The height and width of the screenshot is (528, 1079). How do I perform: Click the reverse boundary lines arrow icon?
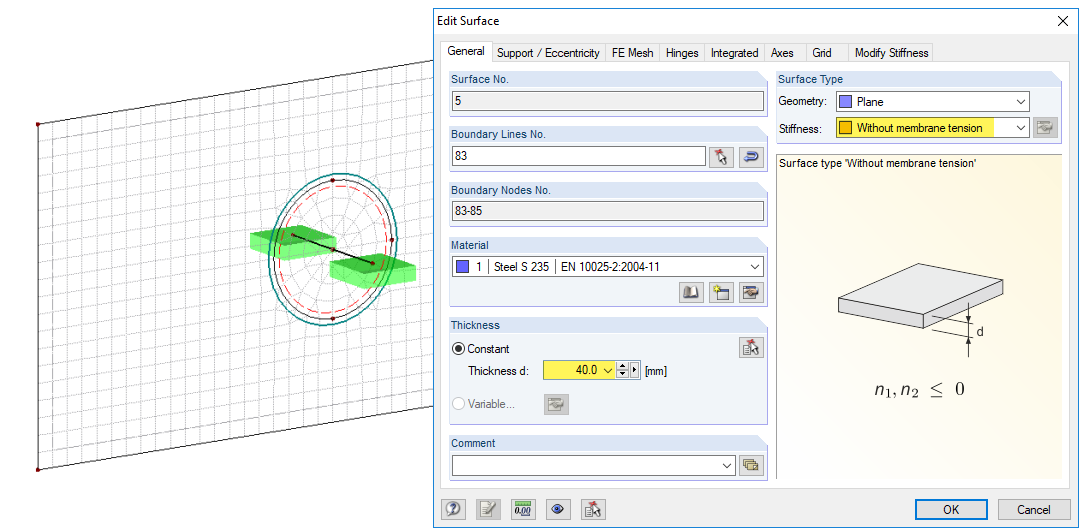[751, 157]
